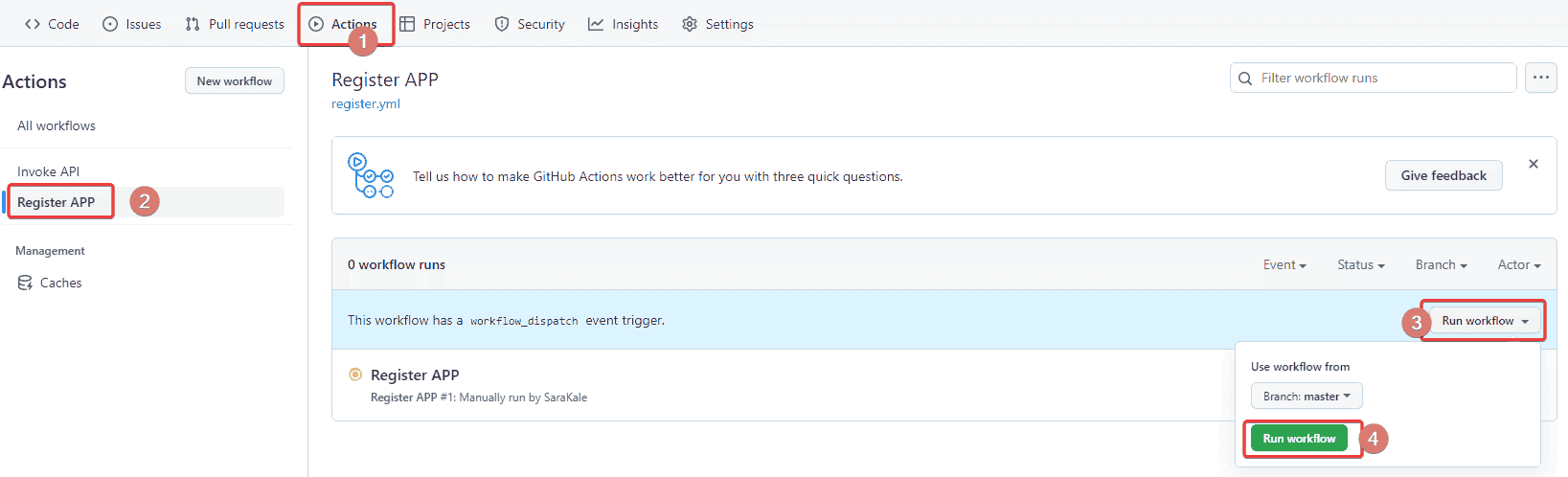Open the Issues tab

point(132,24)
